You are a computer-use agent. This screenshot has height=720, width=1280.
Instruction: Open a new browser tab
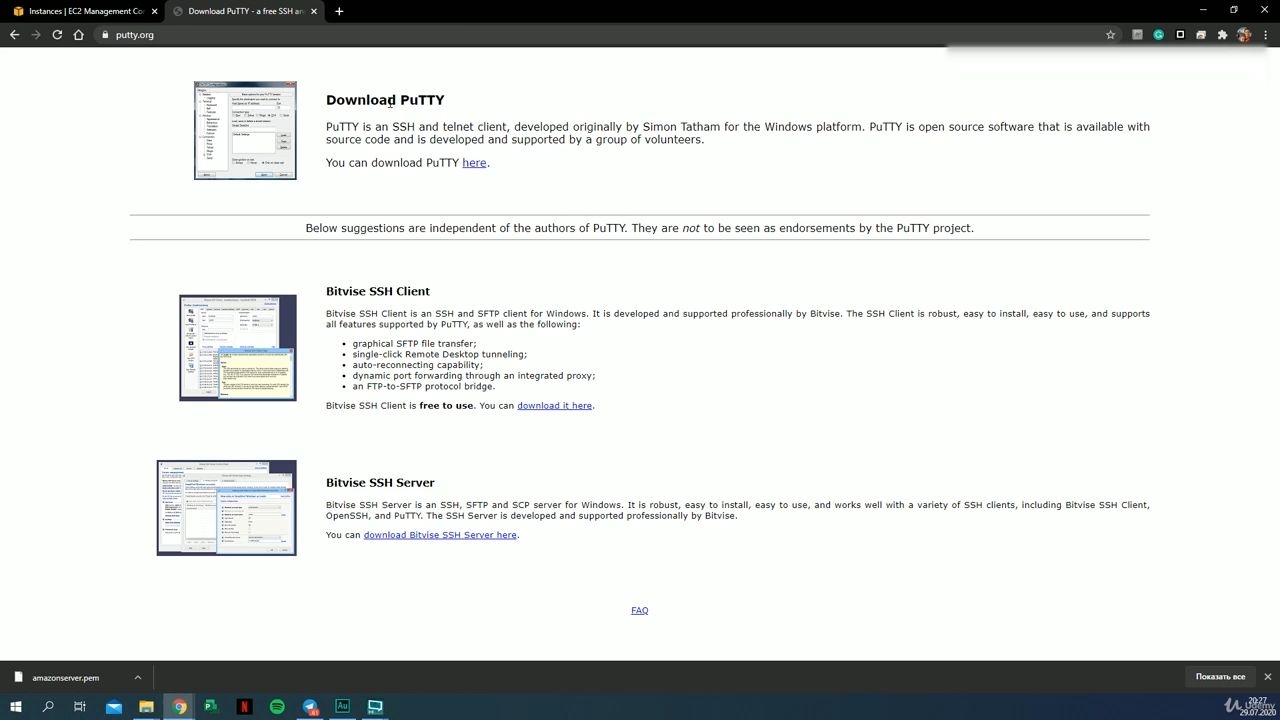[339, 11]
